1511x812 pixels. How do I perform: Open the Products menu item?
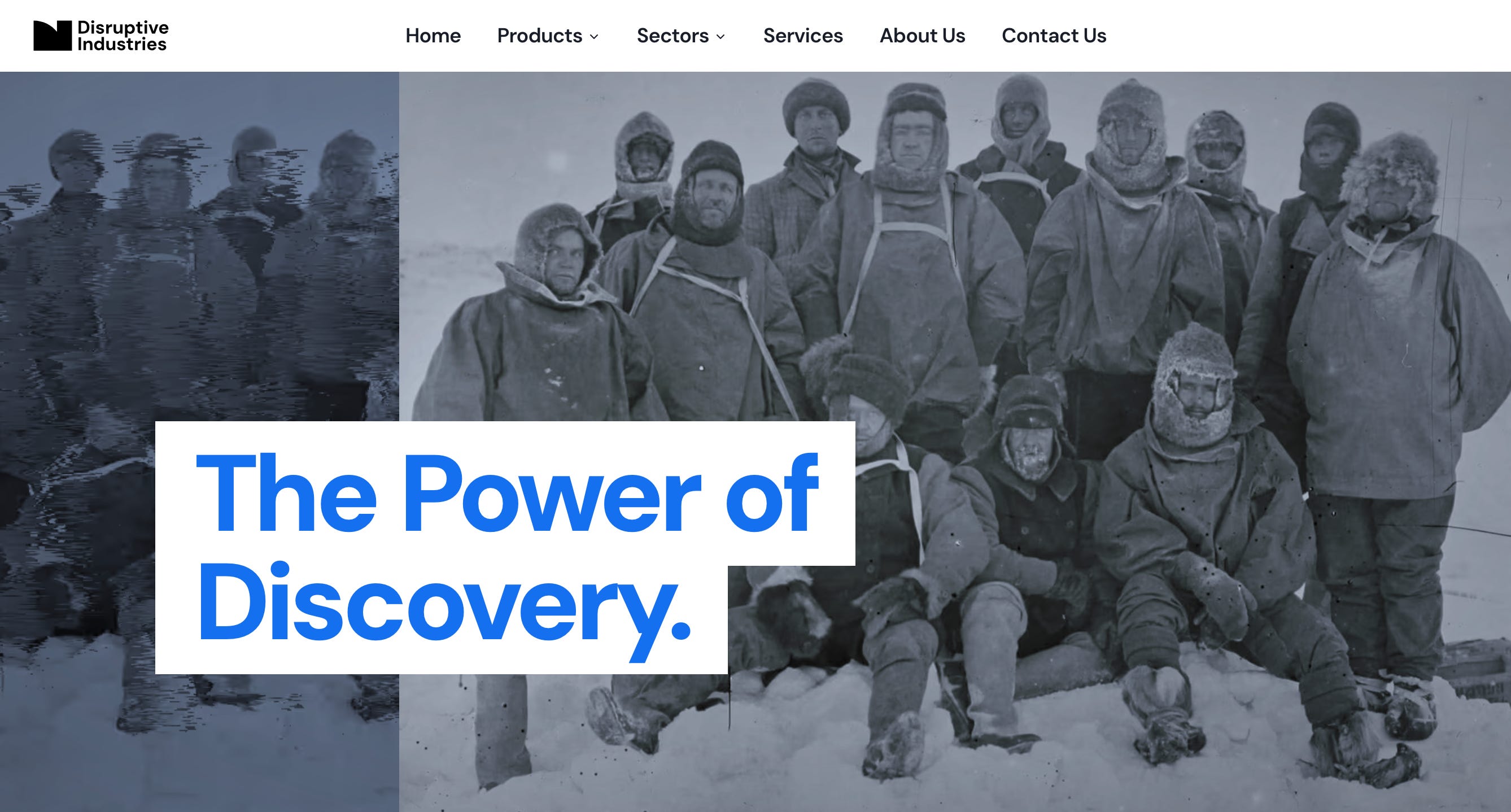540,36
